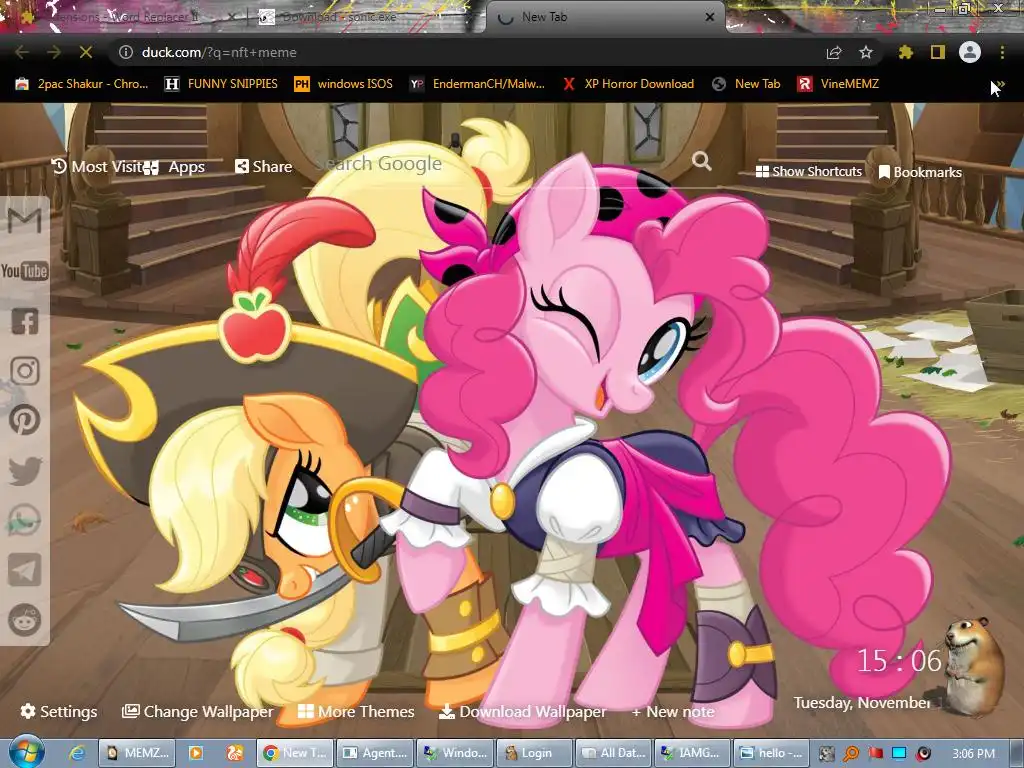This screenshot has height=768, width=1024.
Task: Open the Chrome profile avatar
Action: pos(970,52)
